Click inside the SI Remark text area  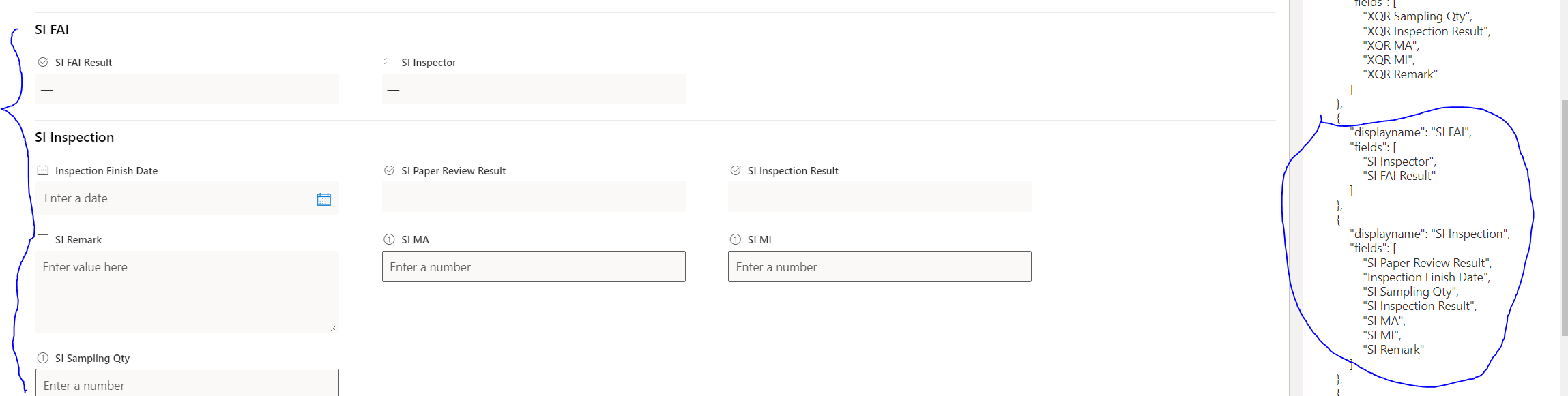pyautogui.click(x=187, y=292)
